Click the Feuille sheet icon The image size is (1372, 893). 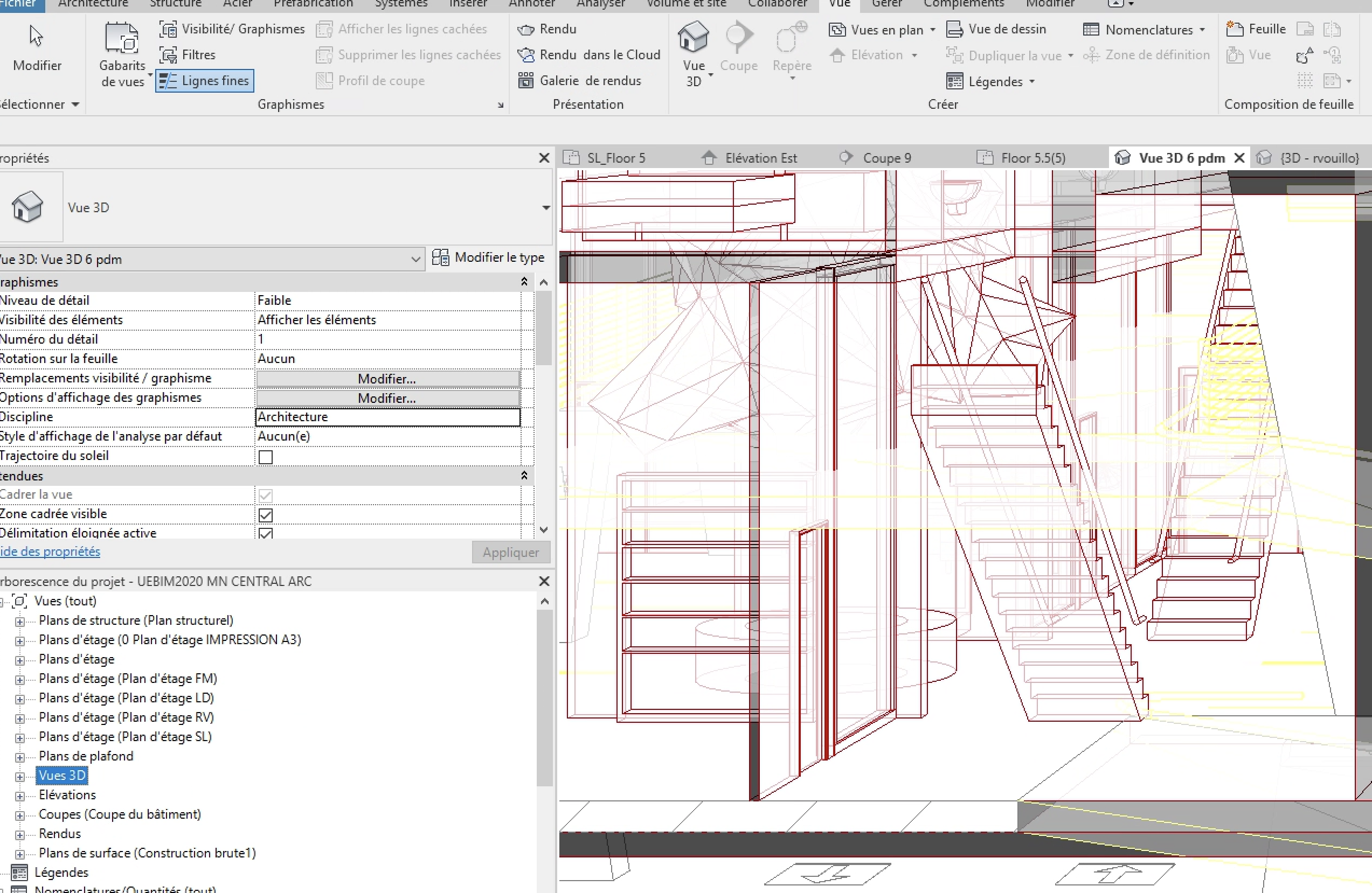point(1234,29)
